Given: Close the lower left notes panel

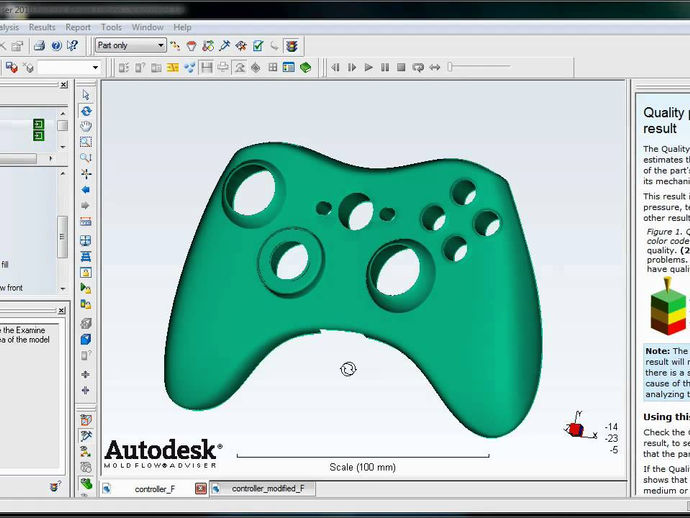Looking at the screenshot, I should (x=62, y=310).
